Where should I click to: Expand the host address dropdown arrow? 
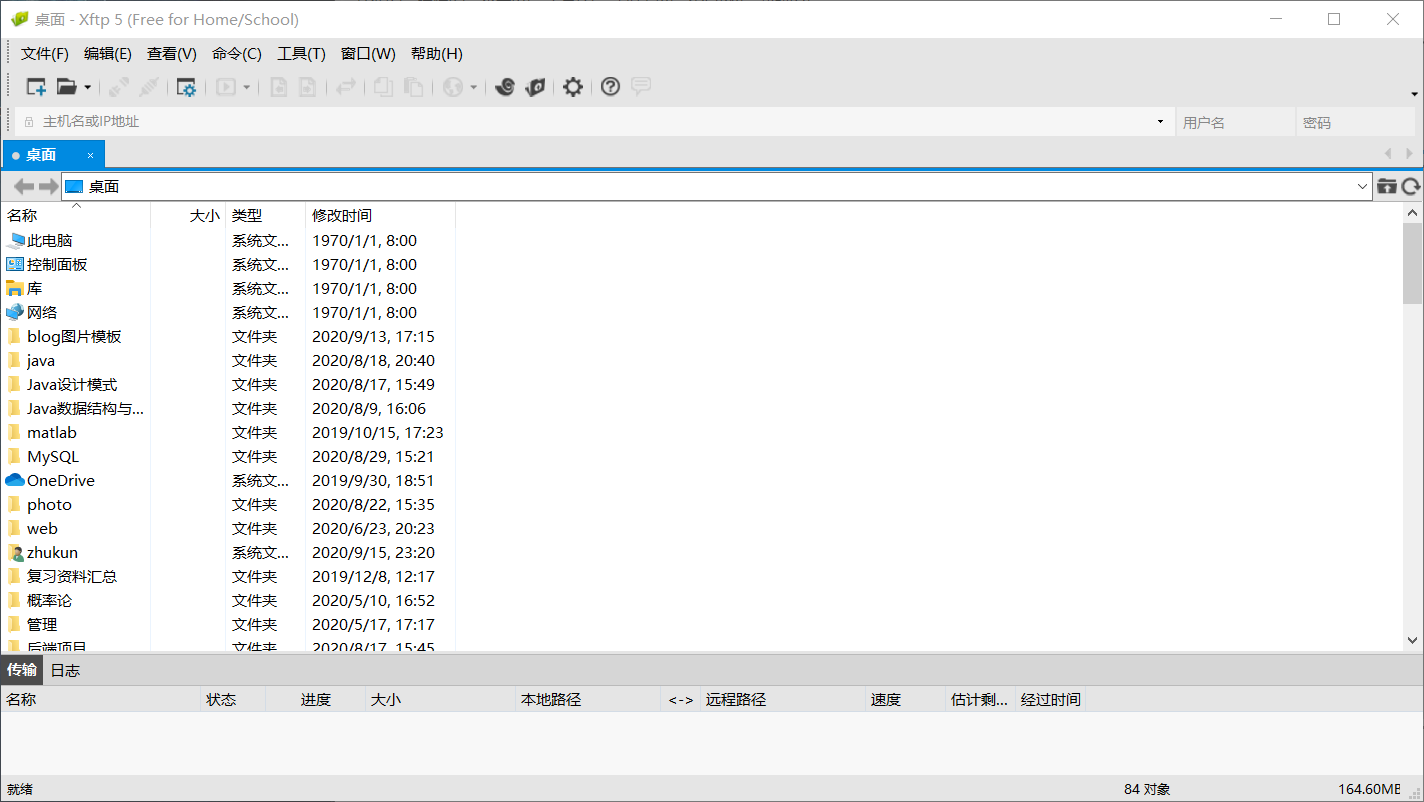[x=1160, y=122]
